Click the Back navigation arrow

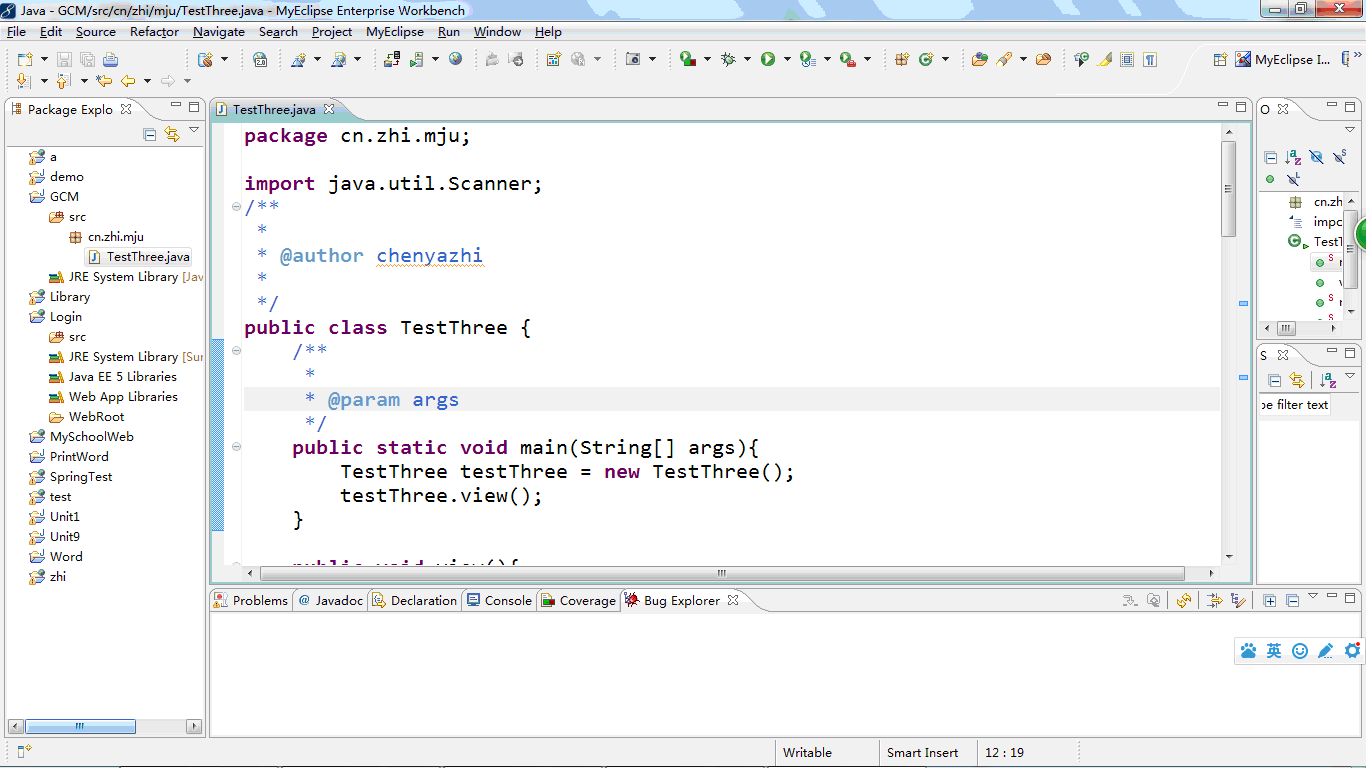tap(128, 81)
